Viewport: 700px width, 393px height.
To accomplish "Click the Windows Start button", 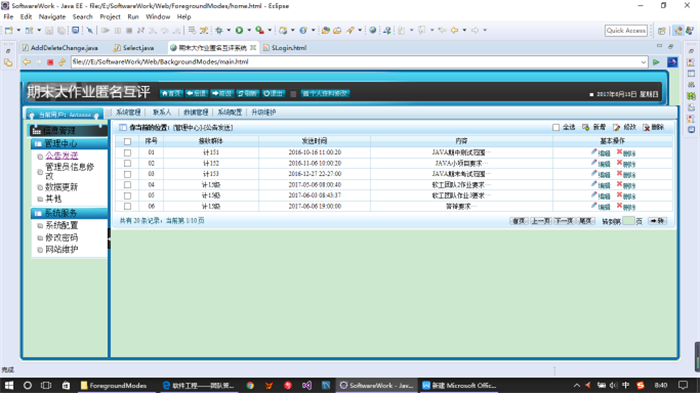I will [x=9, y=385].
